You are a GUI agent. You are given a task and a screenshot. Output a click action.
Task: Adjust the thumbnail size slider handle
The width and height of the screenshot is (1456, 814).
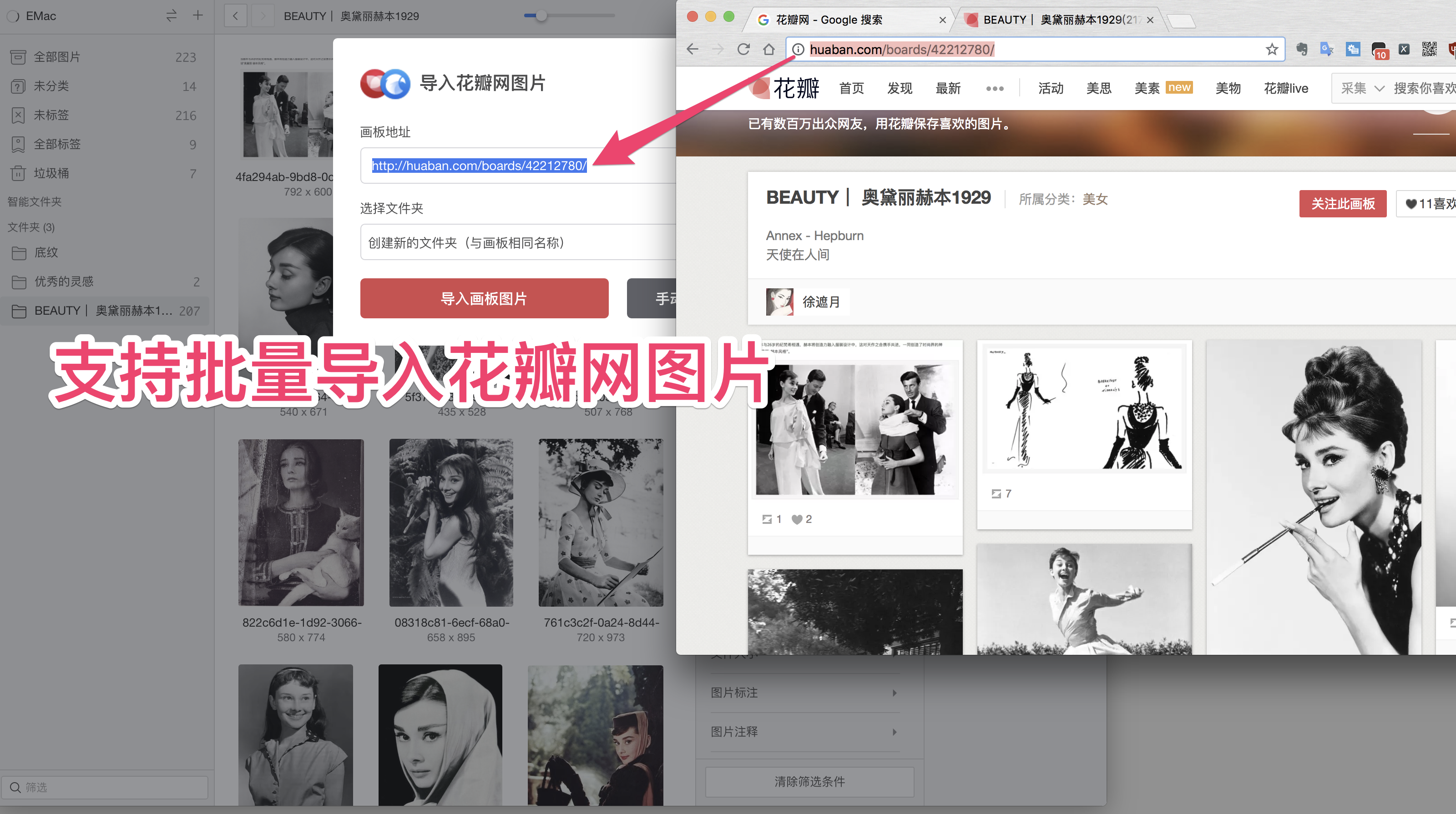coord(541,16)
